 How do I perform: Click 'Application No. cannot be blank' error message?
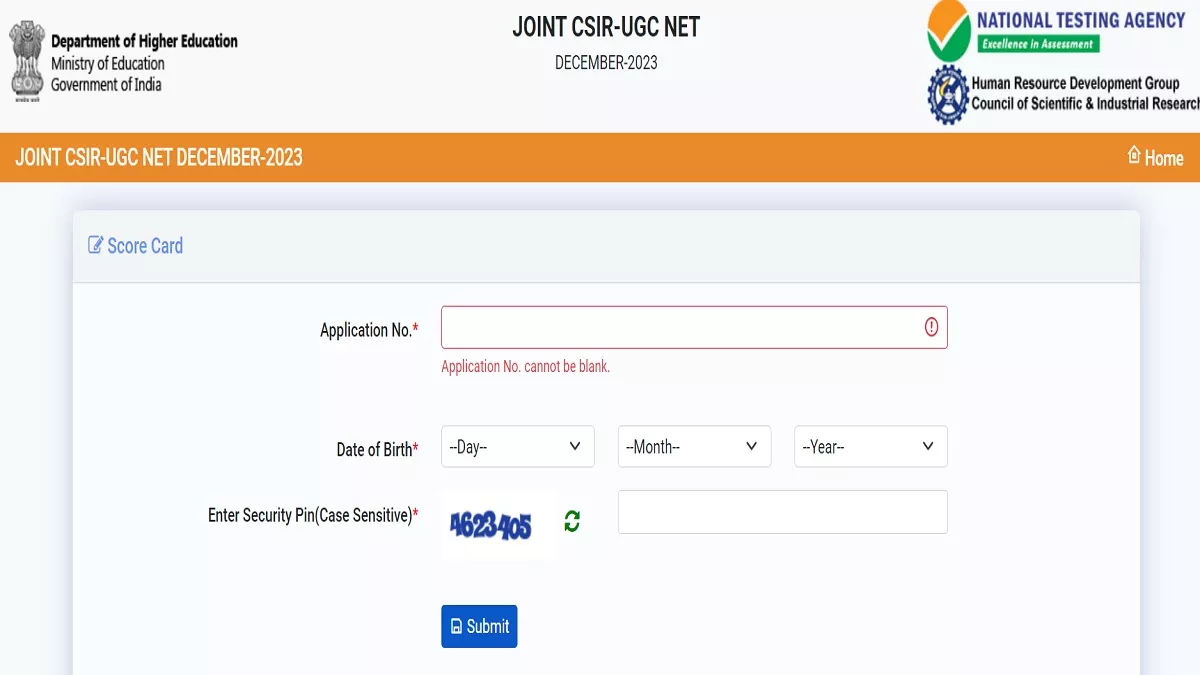click(525, 367)
